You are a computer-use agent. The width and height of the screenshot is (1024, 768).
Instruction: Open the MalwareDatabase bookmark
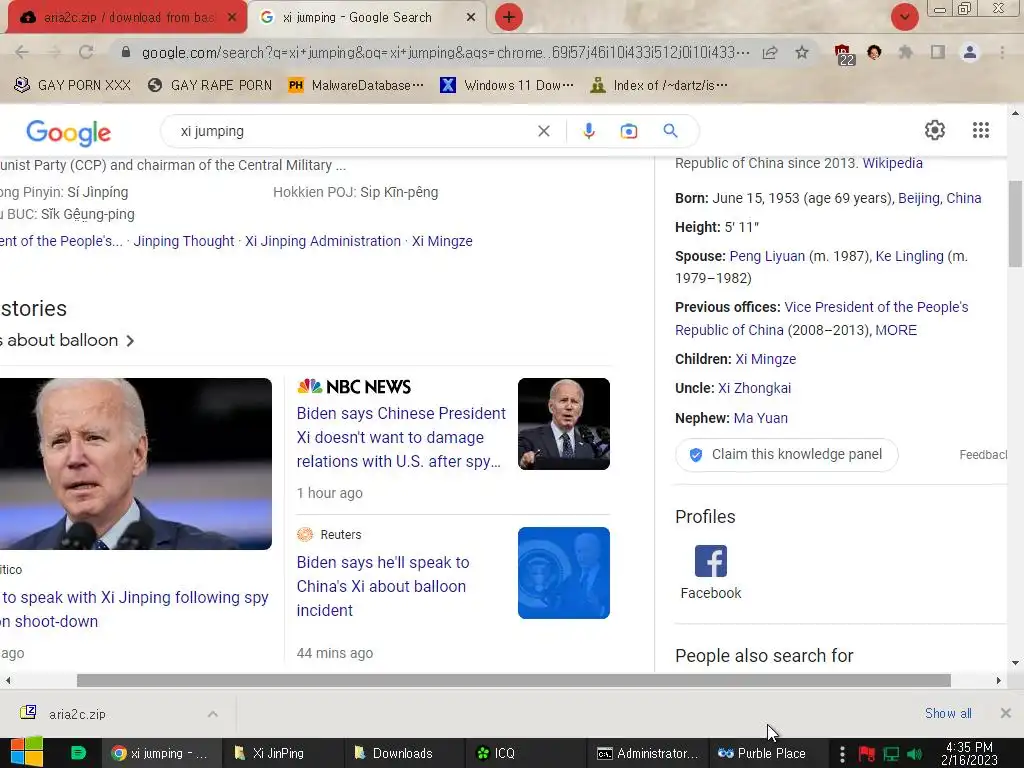pyautogui.click(x=357, y=85)
